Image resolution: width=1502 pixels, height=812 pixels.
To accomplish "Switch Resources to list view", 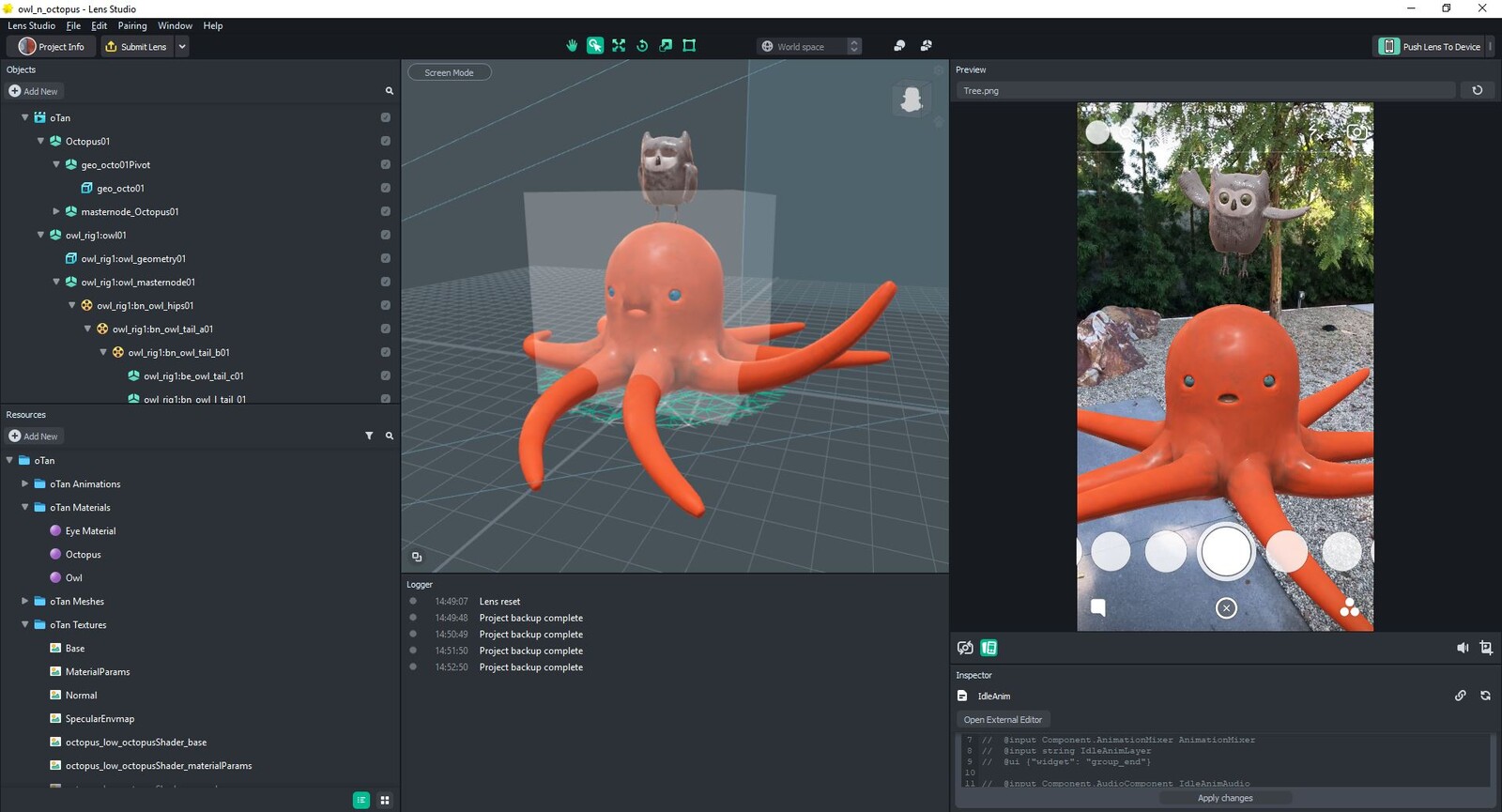I will (361, 800).
